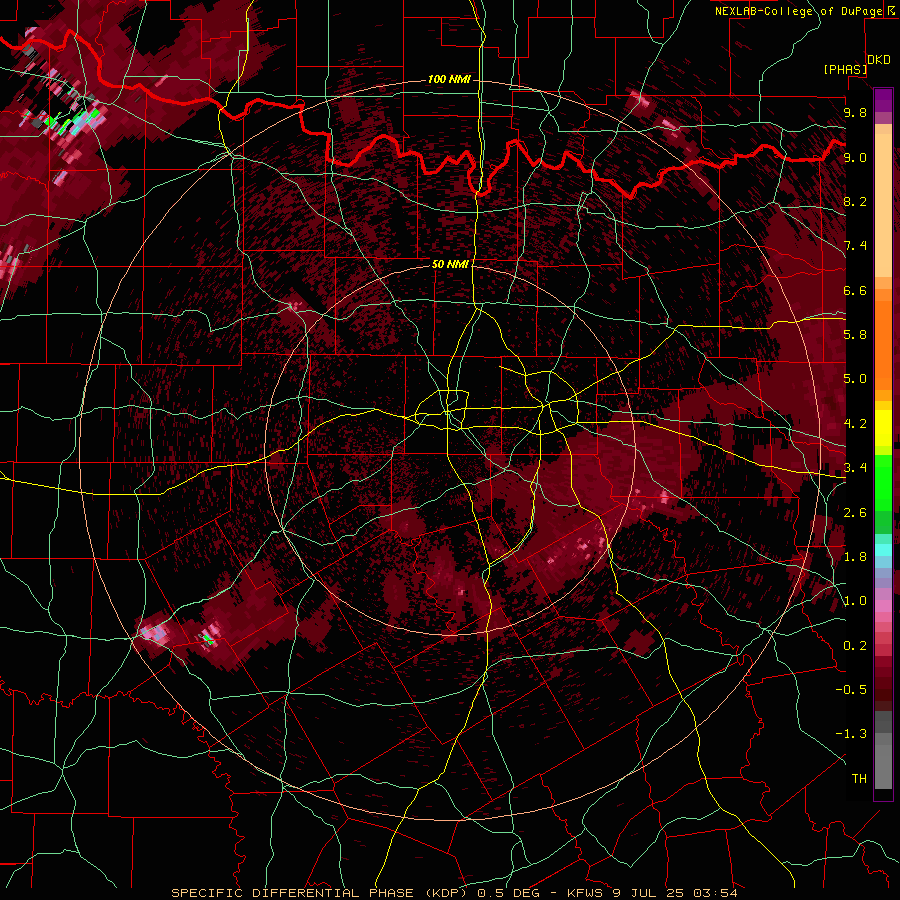Click the NEXLAB-College of DuPage credit text

click(804, 11)
